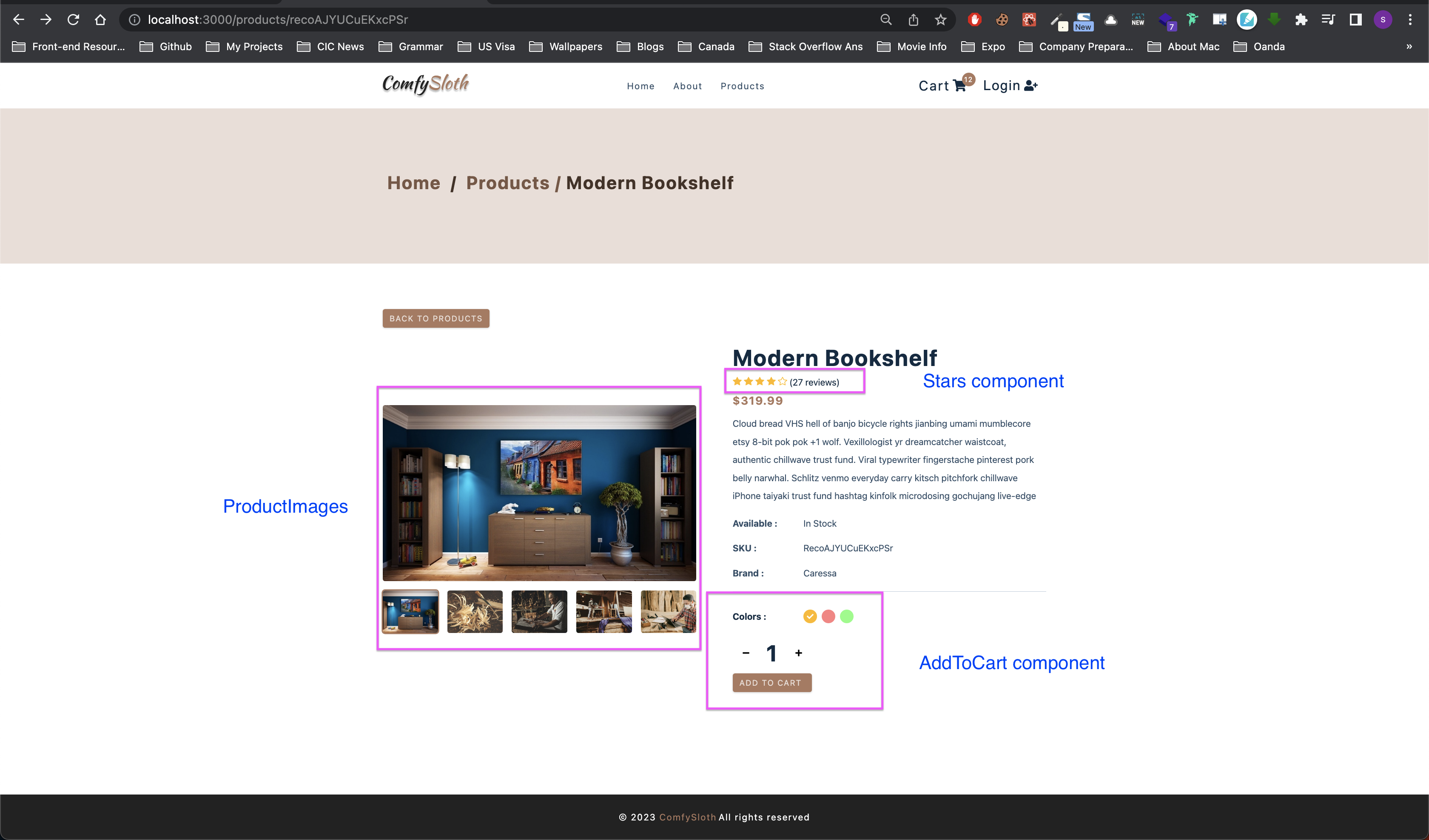Open the side panel icon

point(1355,20)
